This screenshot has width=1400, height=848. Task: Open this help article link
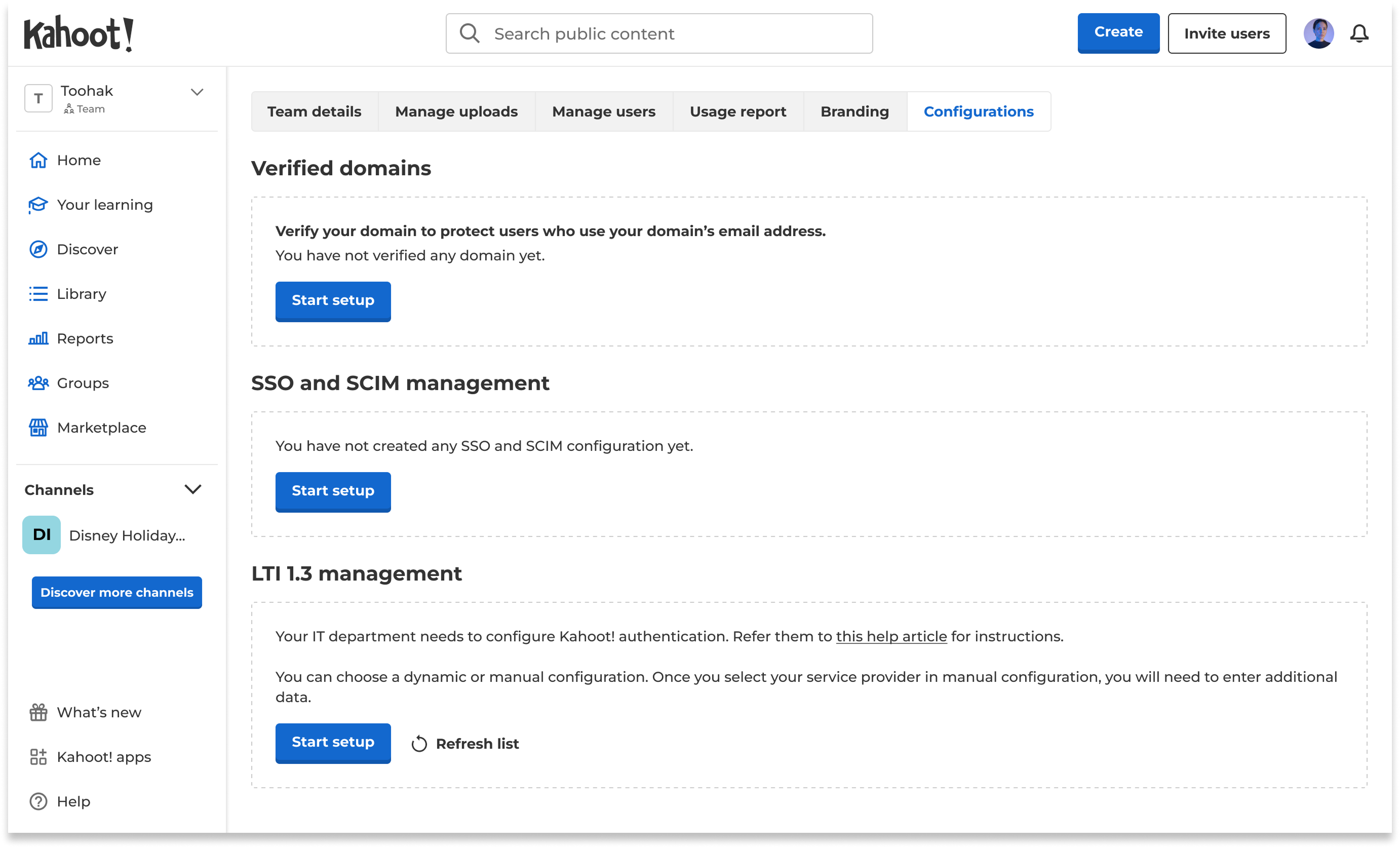[x=891, y=636]
